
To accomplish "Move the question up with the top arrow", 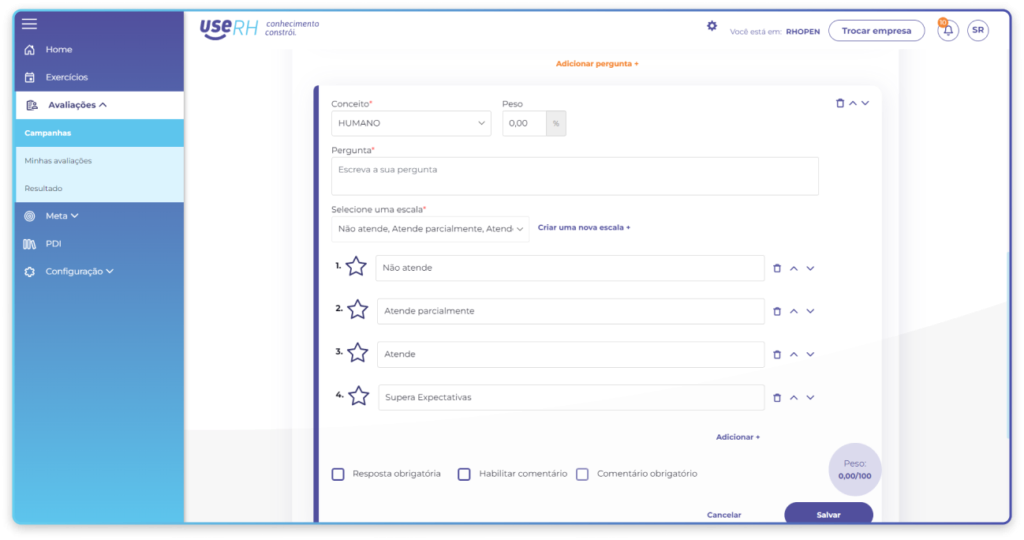I will point(853,103).
